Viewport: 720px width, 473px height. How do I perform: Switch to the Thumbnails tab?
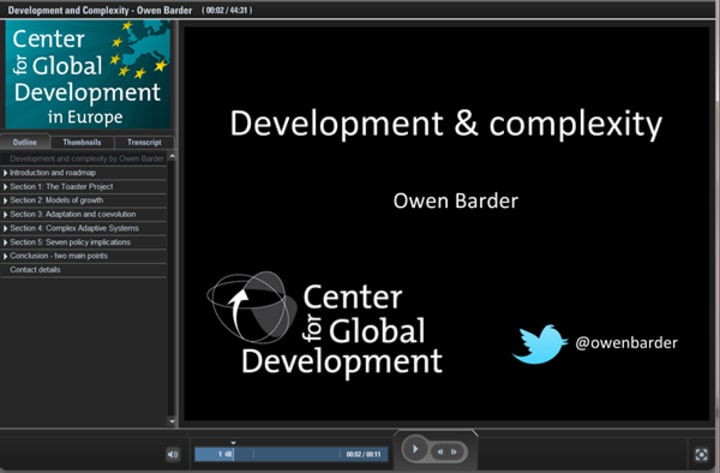[x=82, y=142]
